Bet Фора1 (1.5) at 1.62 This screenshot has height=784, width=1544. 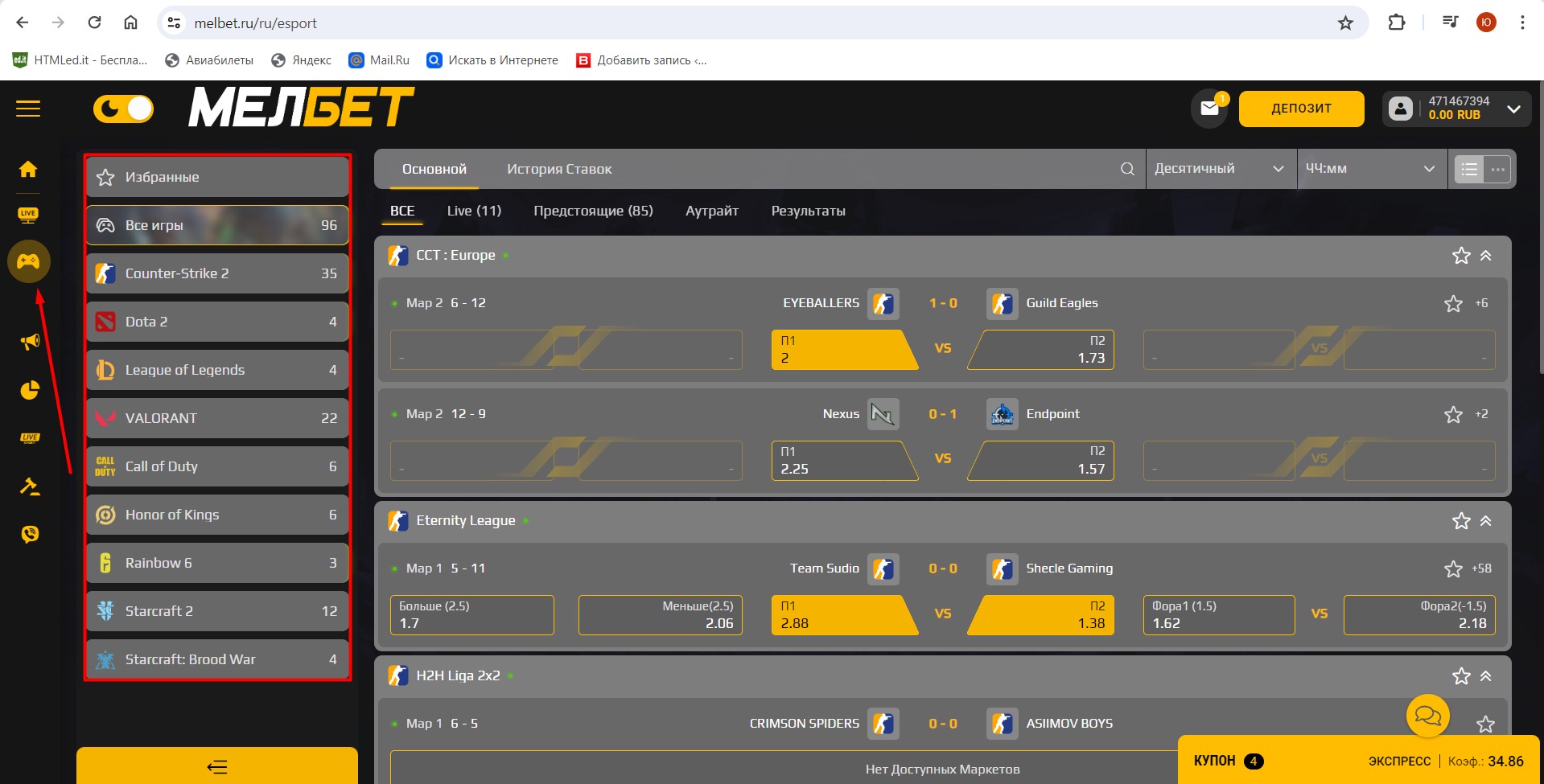click(x=1219, y=615)
